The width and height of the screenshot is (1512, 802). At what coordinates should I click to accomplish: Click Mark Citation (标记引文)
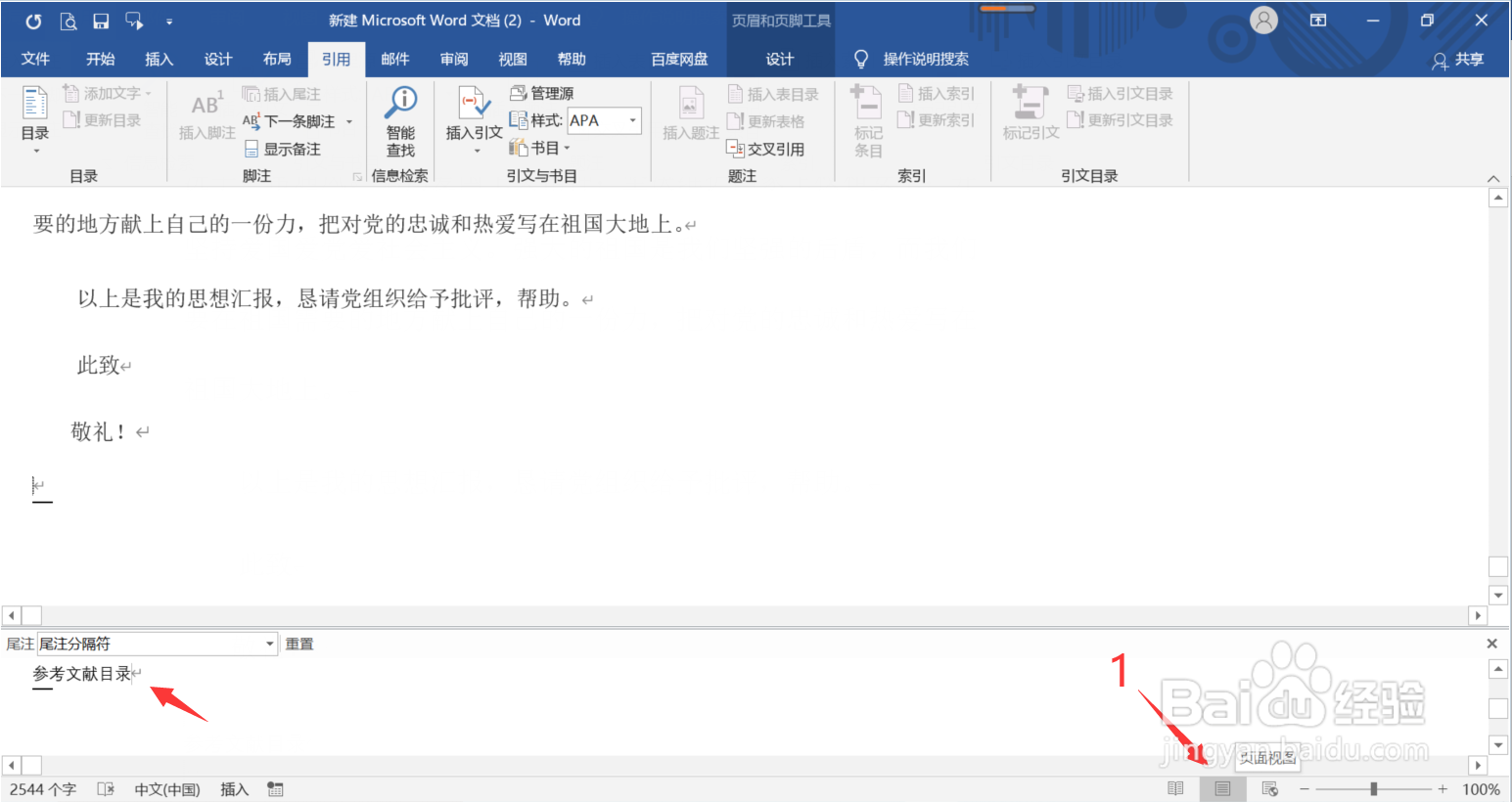[x=1031, y=114]
